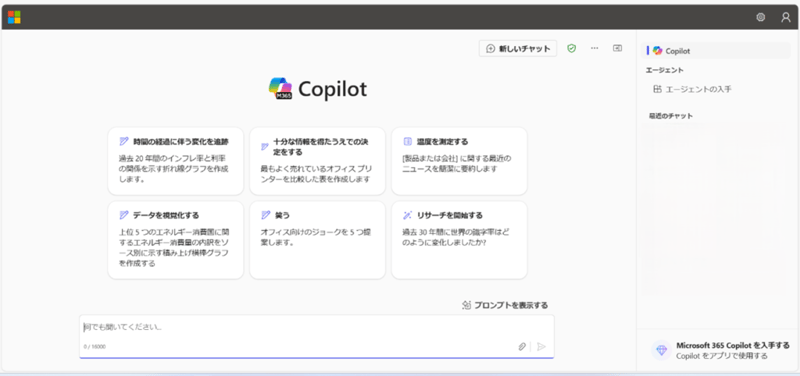Click the Copilot colorful icon in sidebar
Image resolution: width=800 pixels, height=376 pixels.
click(658, 51)
